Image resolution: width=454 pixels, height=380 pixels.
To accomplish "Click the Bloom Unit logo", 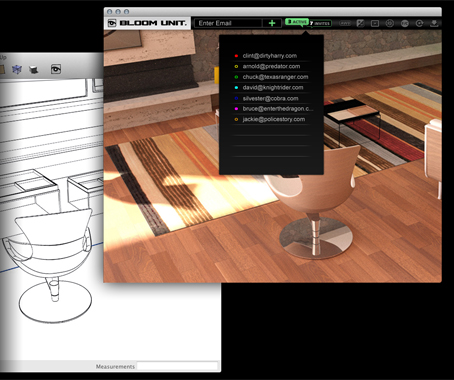I will pos(147,23).
